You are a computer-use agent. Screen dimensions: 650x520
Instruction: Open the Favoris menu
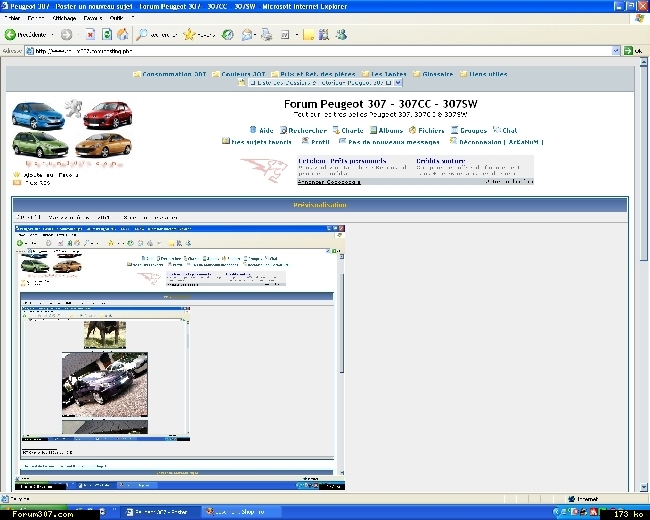pyautogui.click(x=93, y=18)
